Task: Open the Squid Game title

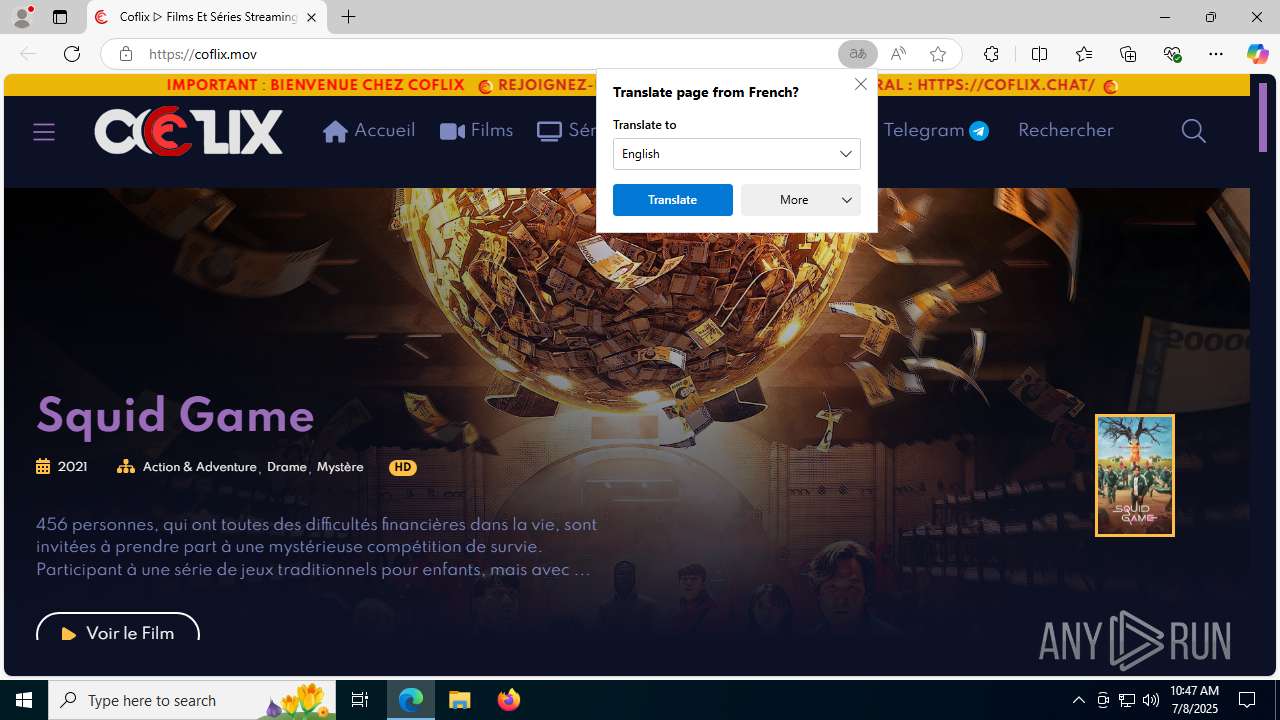Action: [175, 416]
